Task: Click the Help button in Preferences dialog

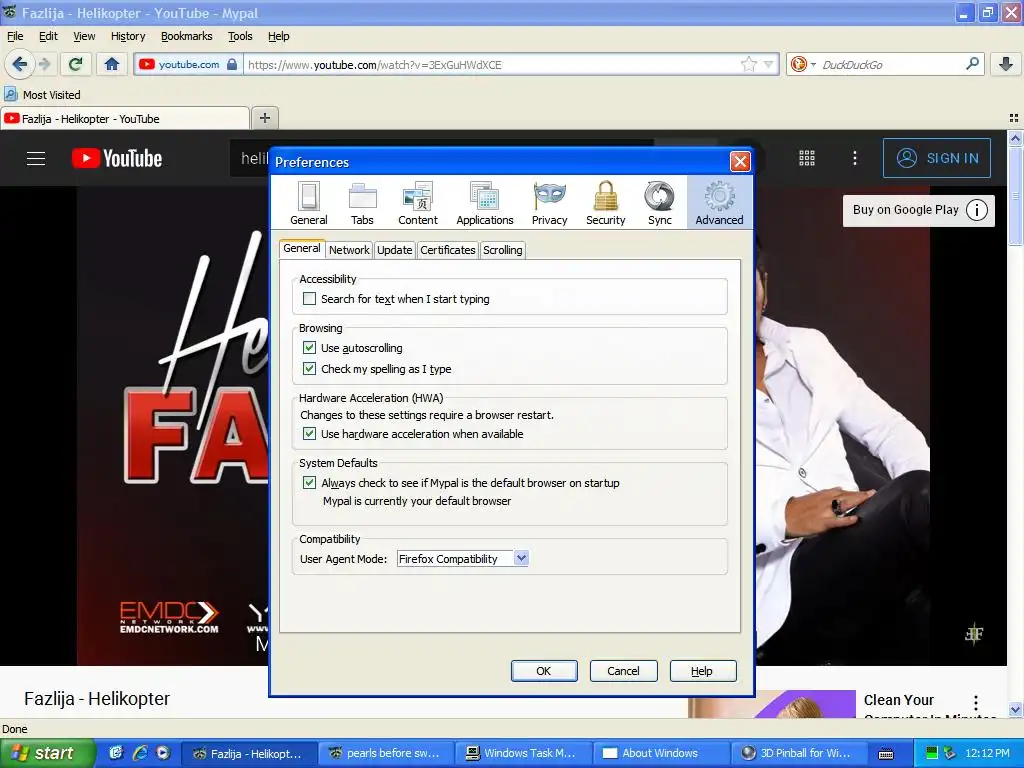Action: (702, 671)
